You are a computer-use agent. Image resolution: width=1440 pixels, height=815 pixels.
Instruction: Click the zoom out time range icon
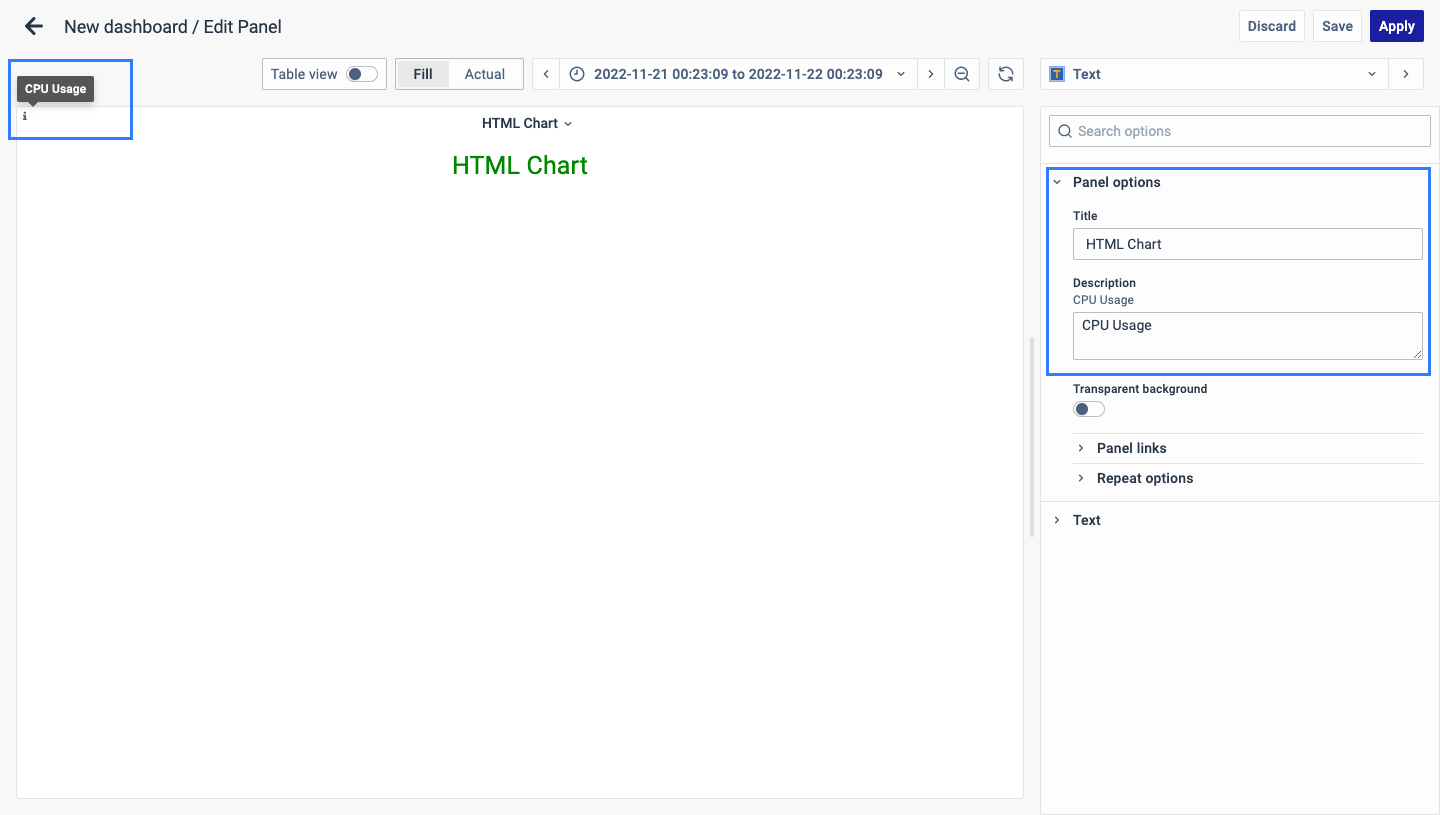(962, 74)
